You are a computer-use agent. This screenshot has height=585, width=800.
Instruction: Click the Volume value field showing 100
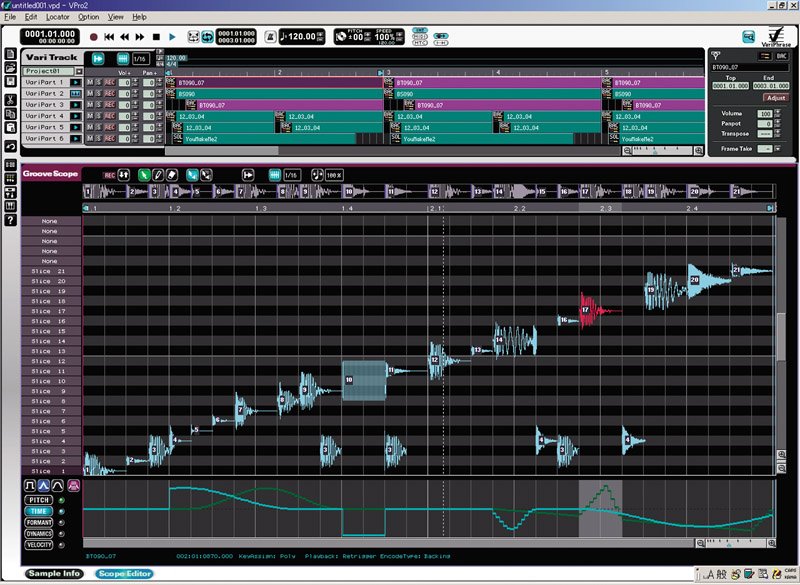764,114
